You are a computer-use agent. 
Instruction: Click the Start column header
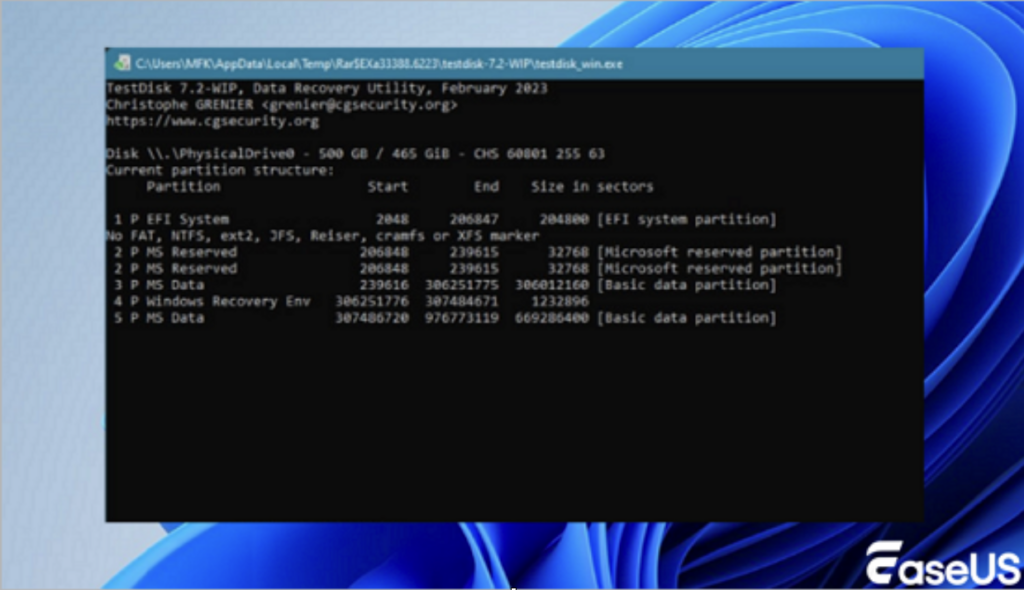[387, 187]
